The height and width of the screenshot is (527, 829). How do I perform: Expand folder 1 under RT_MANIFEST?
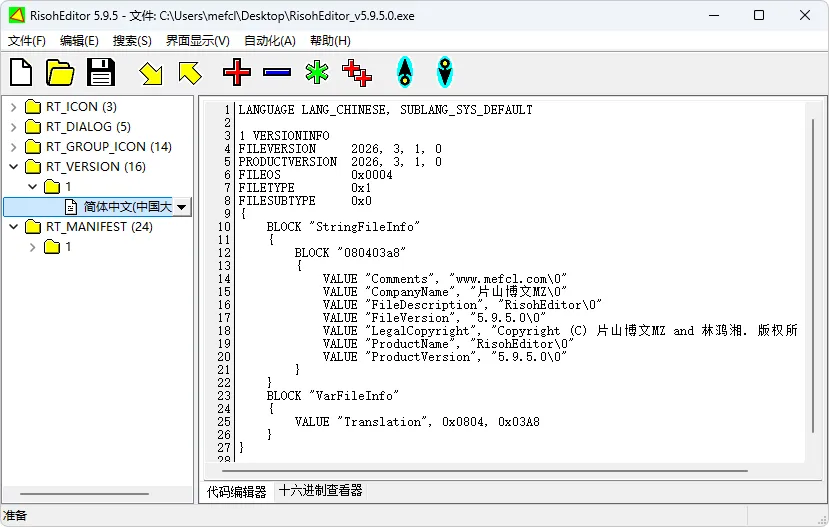click(32, 247)
